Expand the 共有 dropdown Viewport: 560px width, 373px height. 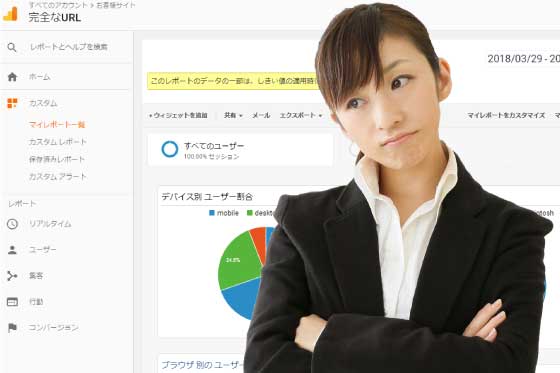(x=233, y=115)
